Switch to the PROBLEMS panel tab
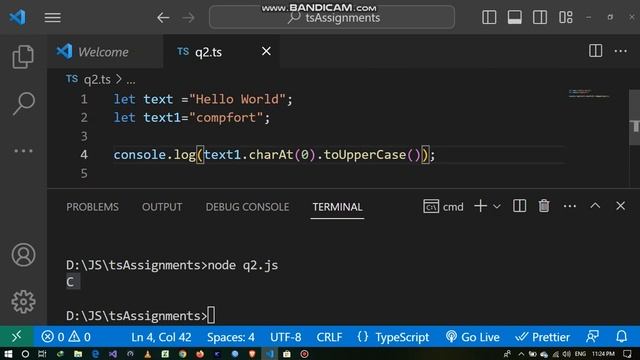The width and height of the screenshot is (640, 360). click(92, 207)
